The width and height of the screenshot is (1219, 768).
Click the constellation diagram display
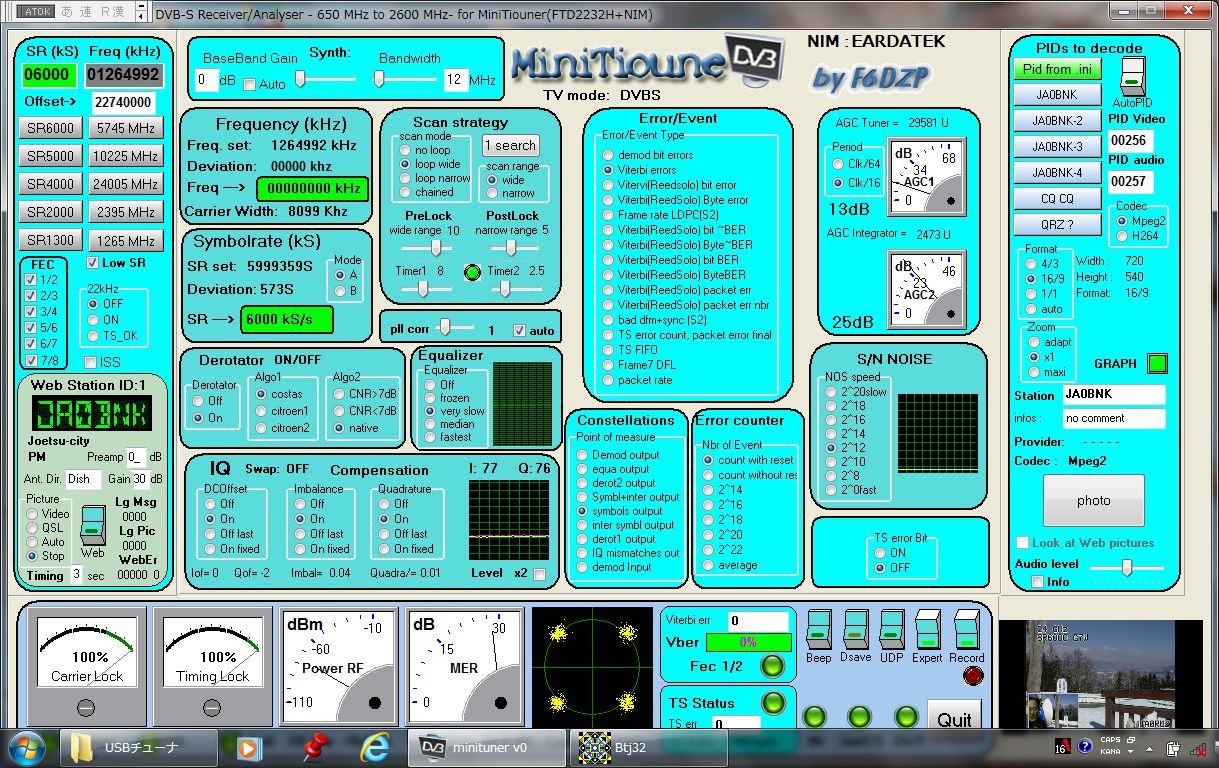point(591,667)
